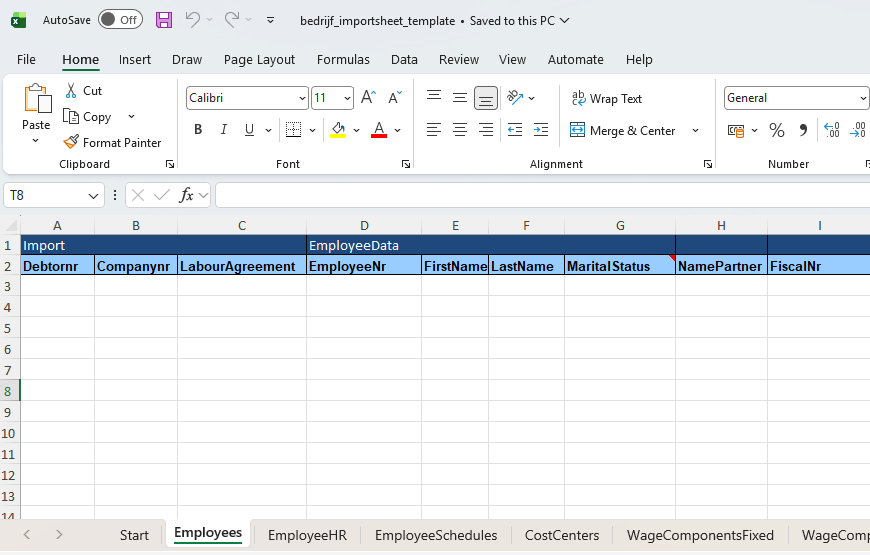Viewport: 870px width, 555px height.
Task: Open the Formulas ribbon tab
Action: click(x=343, y=60)
